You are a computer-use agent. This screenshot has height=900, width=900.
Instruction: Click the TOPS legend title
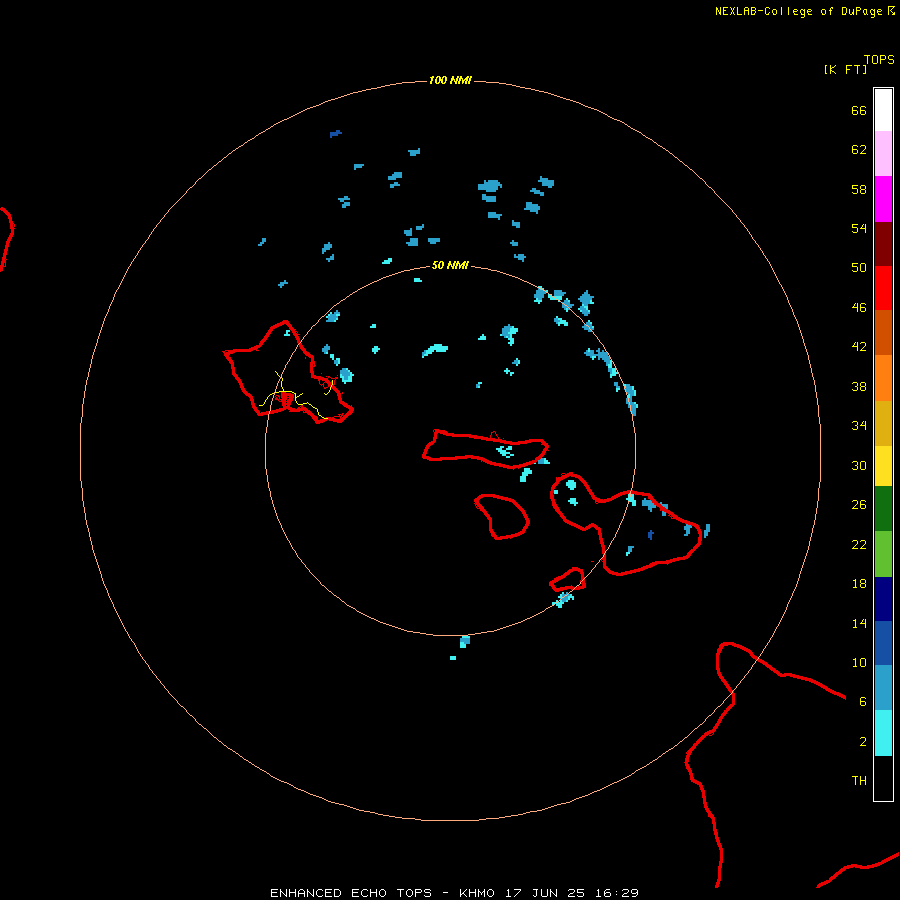click(x=879, y=60)
